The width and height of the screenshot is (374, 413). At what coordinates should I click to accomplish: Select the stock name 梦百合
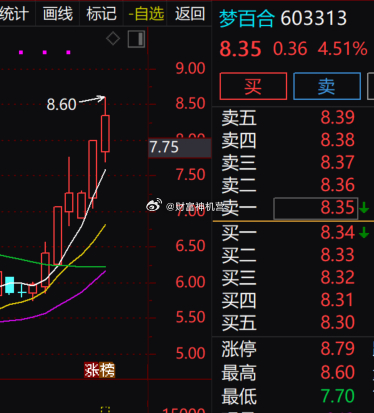(x=247, y=18)
